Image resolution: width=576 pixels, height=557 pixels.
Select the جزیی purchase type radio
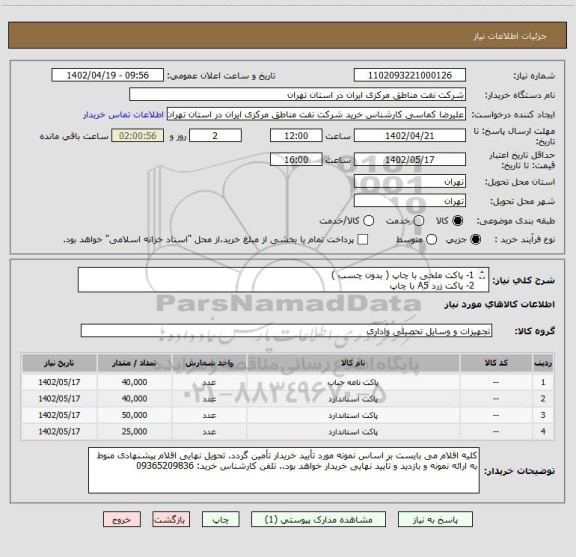(475, 240)
